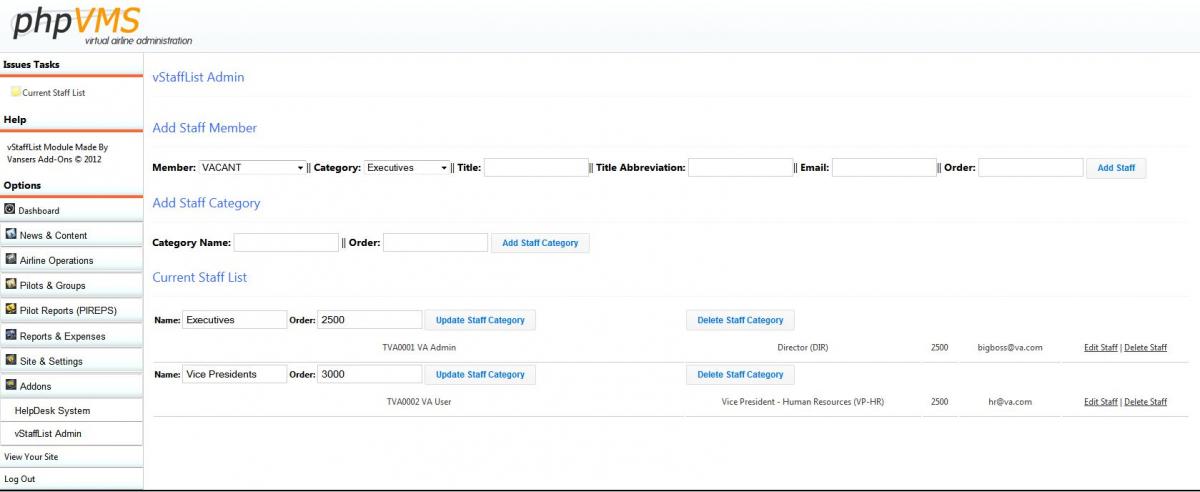The image size is (1200, 492).
Task: Click the Pilots & Groups icon
Action: [11, 285]
